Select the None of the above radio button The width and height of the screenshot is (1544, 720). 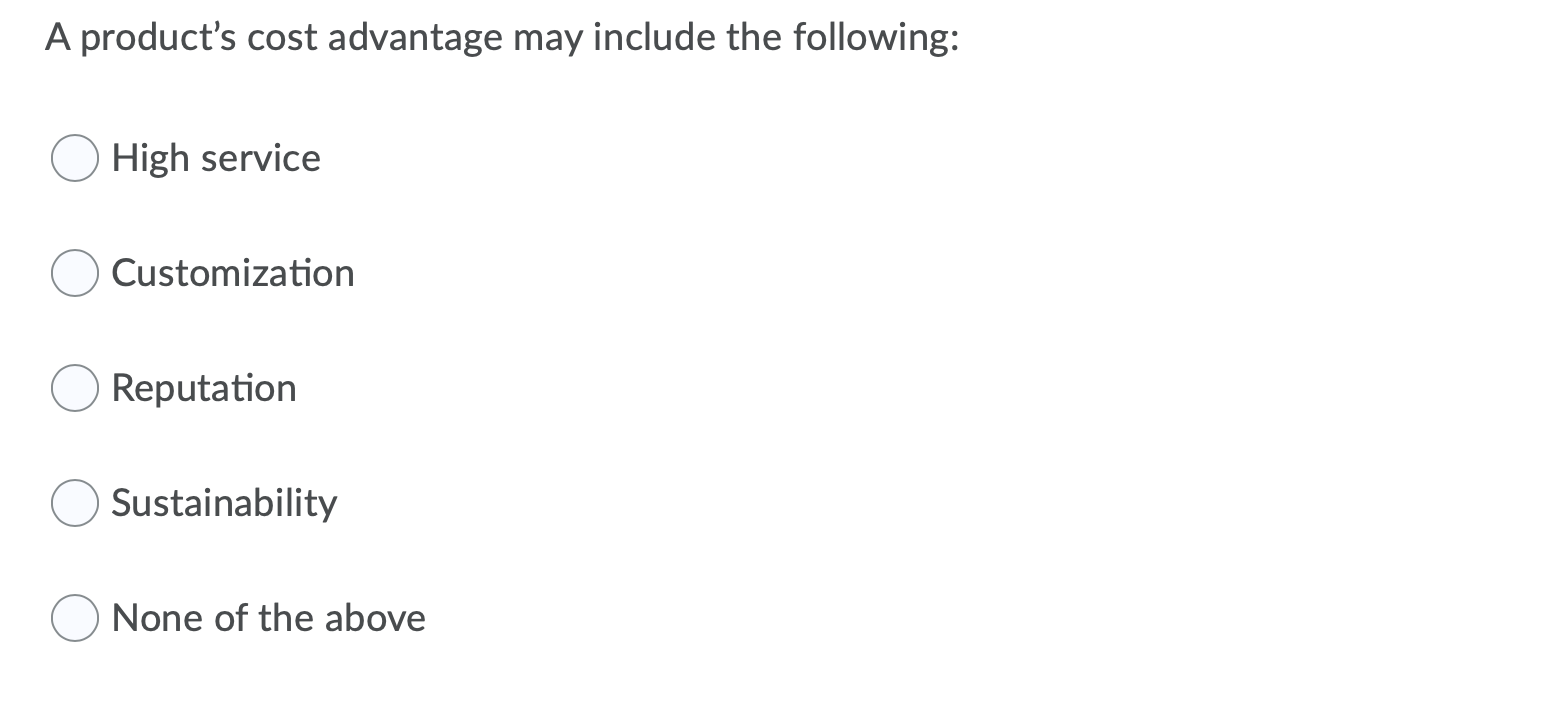[x=74, y=617]
